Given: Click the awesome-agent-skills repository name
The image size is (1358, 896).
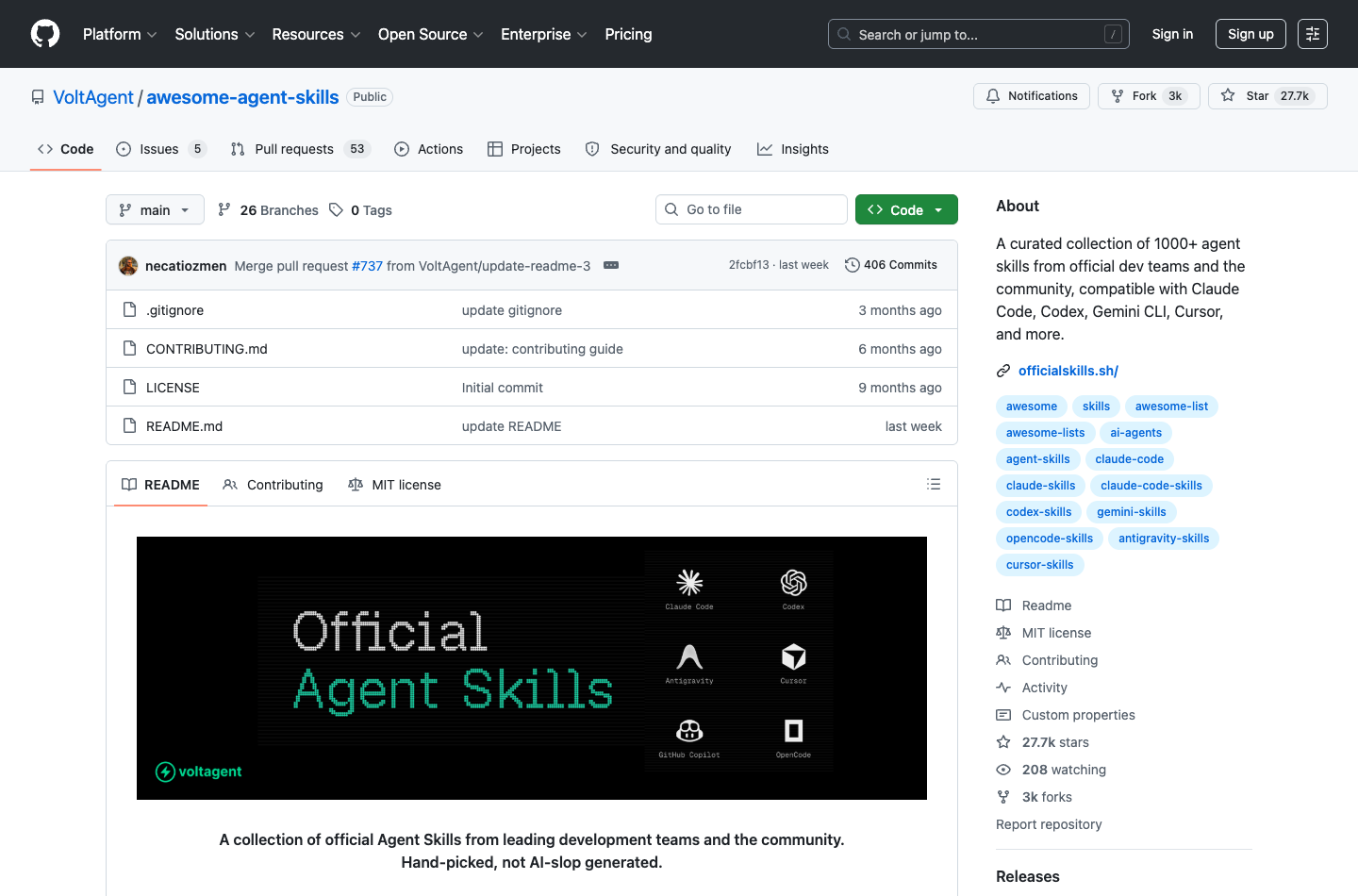Looking at the screenshot, I should pos(242,97).
